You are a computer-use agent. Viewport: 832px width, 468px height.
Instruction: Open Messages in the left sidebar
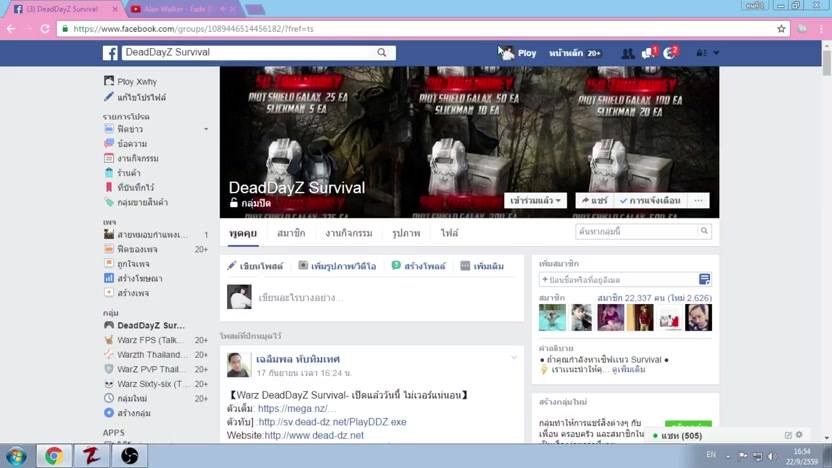click(126, 143)
